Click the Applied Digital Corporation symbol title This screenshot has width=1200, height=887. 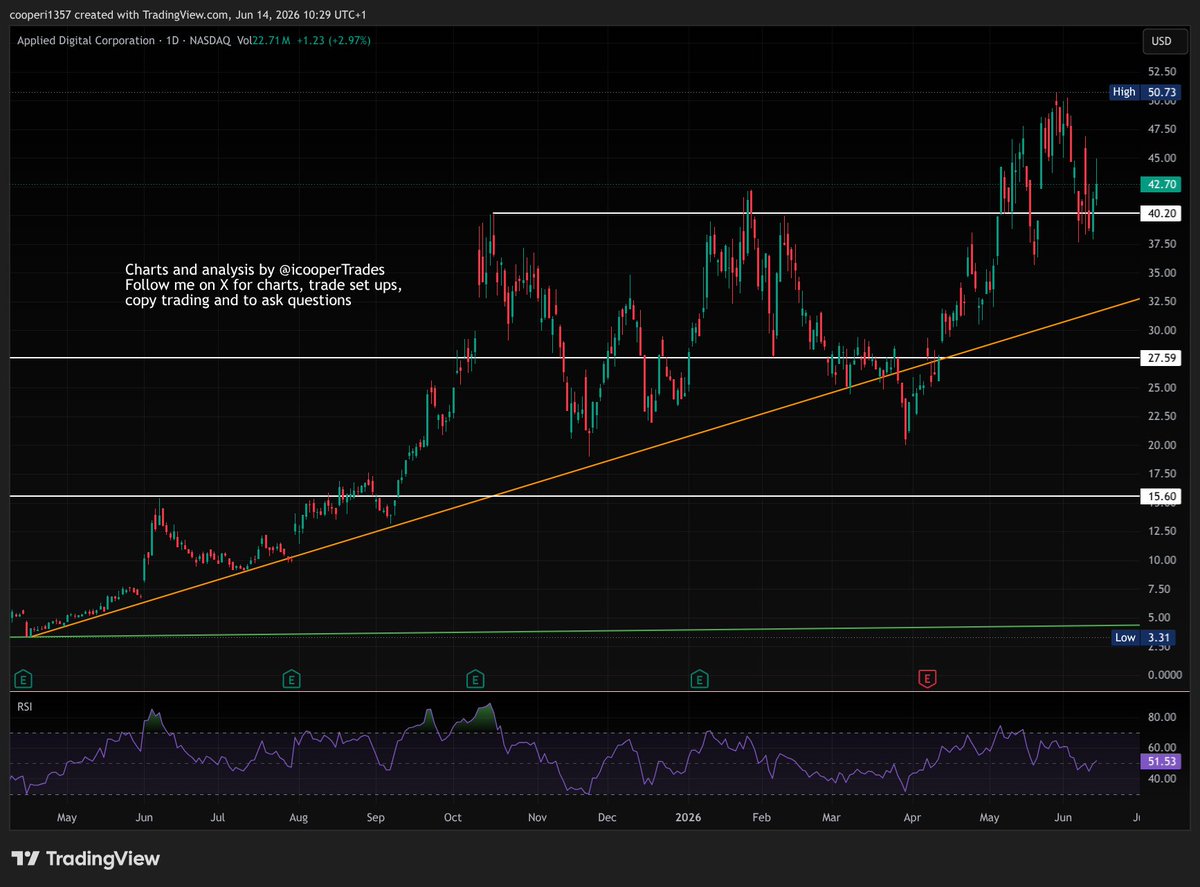pos(84,40)
